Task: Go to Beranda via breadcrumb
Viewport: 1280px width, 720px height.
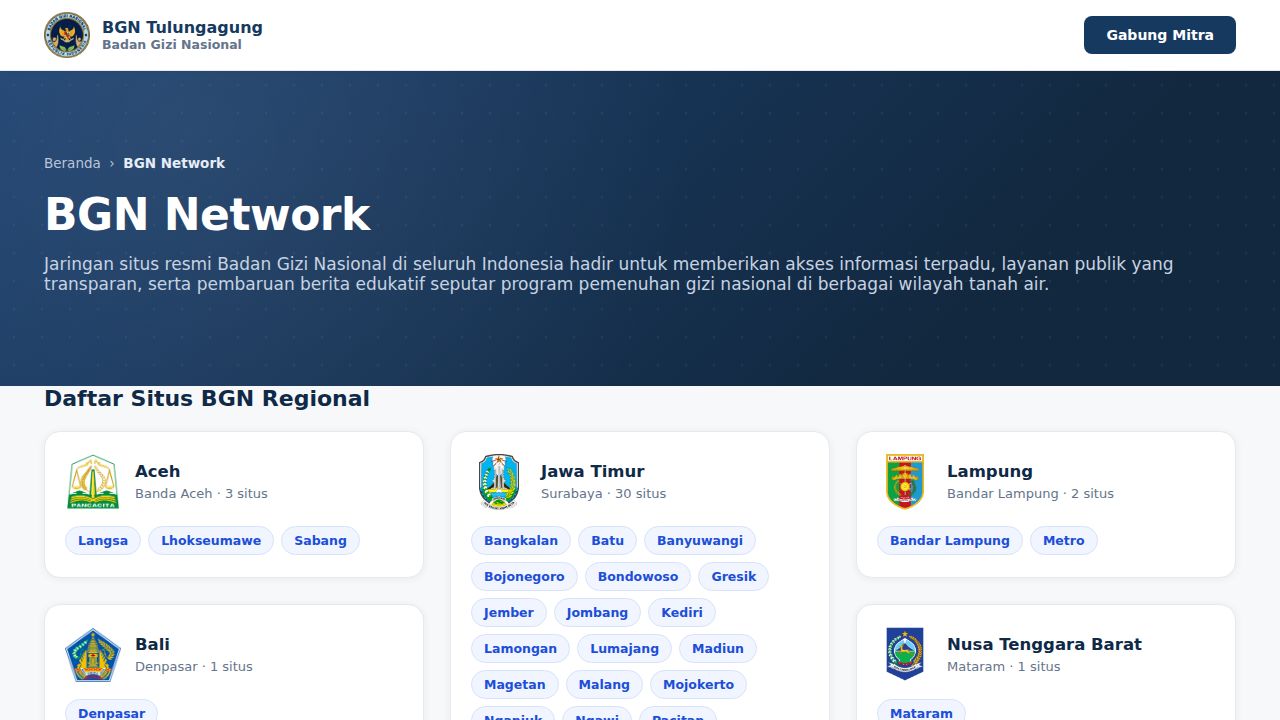Action: (72, 163)
